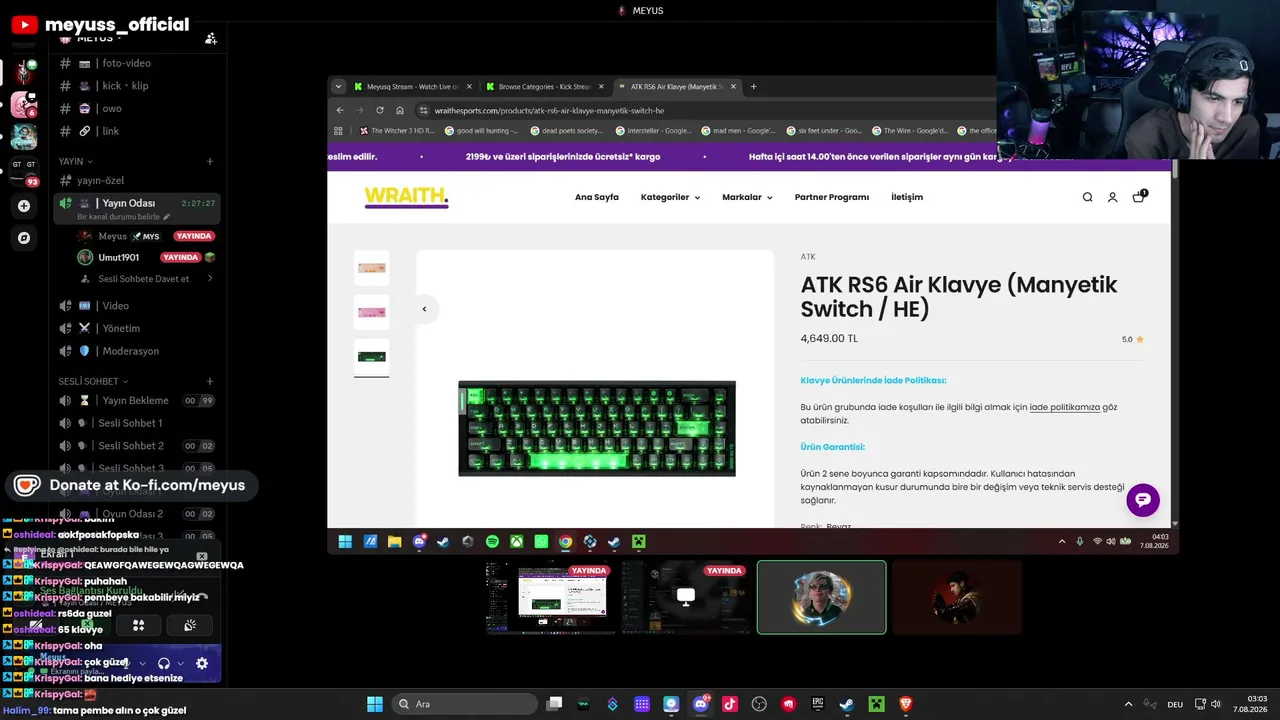Open OBS Studio from the outer taskbar
Image resolution: width=1280 pixels, height=720 pixels.
[x=759, y=704]
